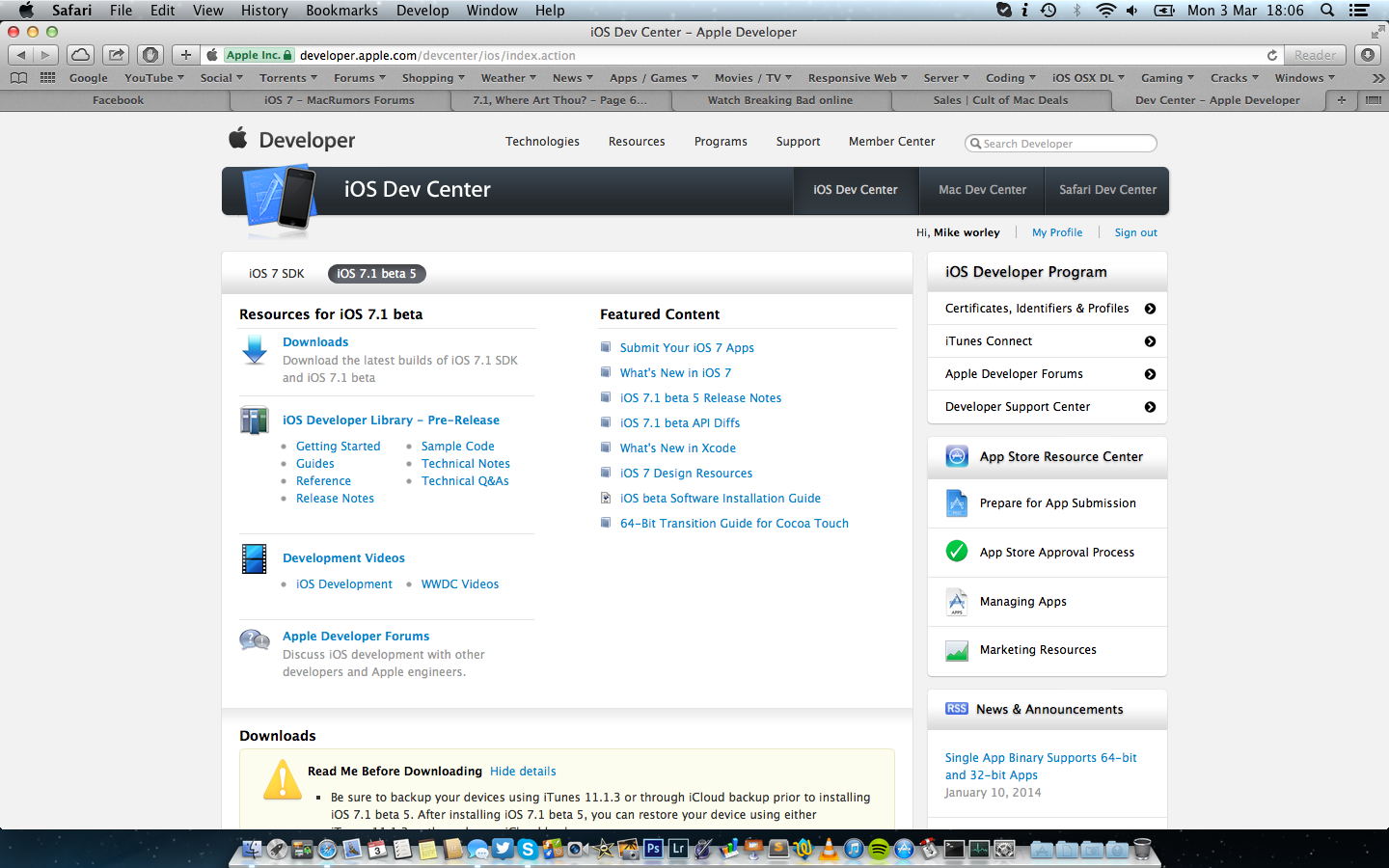The width and height of the screenshot is (1389, 868).
Task: Click the Share icon in Safari's toolbar
Action: [115, 55]
